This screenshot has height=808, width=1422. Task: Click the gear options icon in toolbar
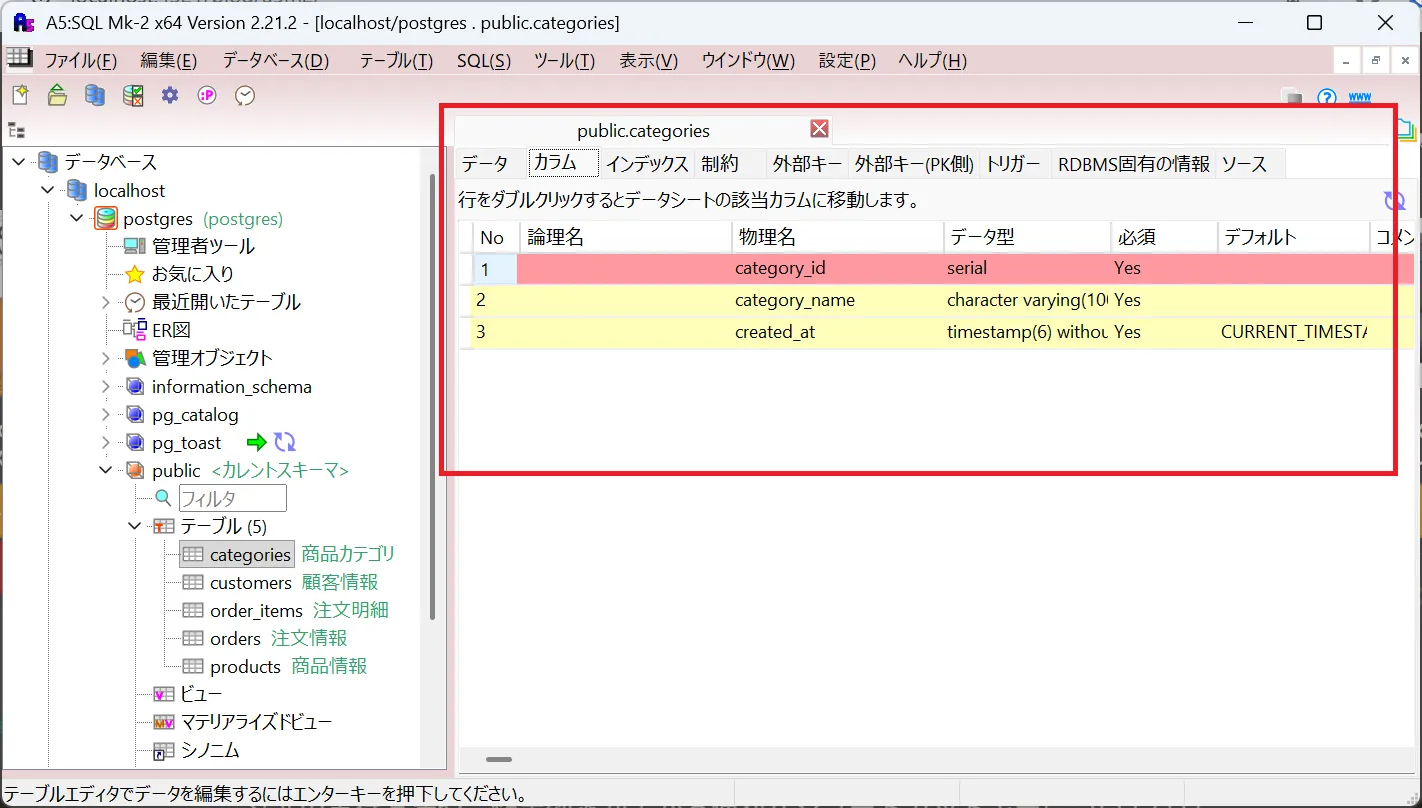170,95
